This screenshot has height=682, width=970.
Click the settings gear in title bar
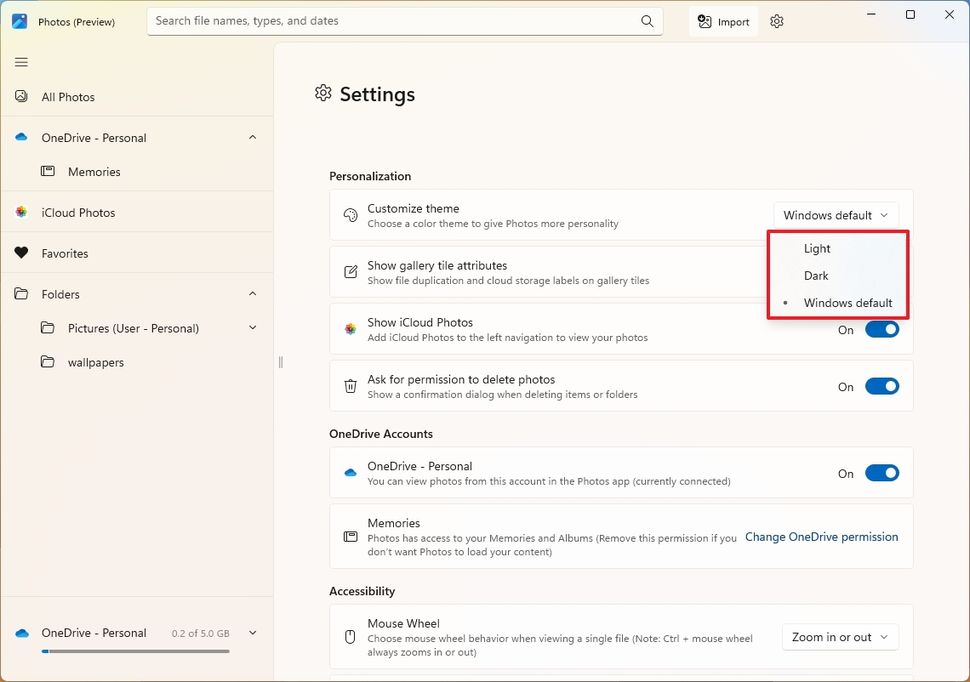click(x=777, y=21)
